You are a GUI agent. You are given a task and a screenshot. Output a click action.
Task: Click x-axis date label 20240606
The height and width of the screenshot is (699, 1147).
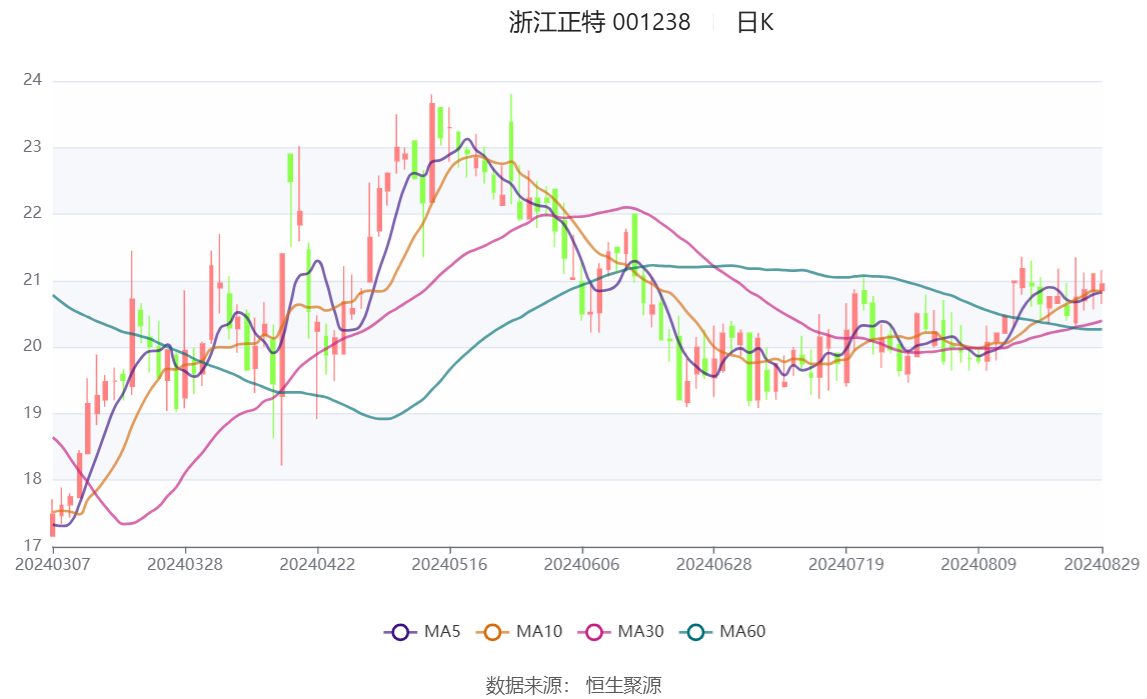pos(582,564)
